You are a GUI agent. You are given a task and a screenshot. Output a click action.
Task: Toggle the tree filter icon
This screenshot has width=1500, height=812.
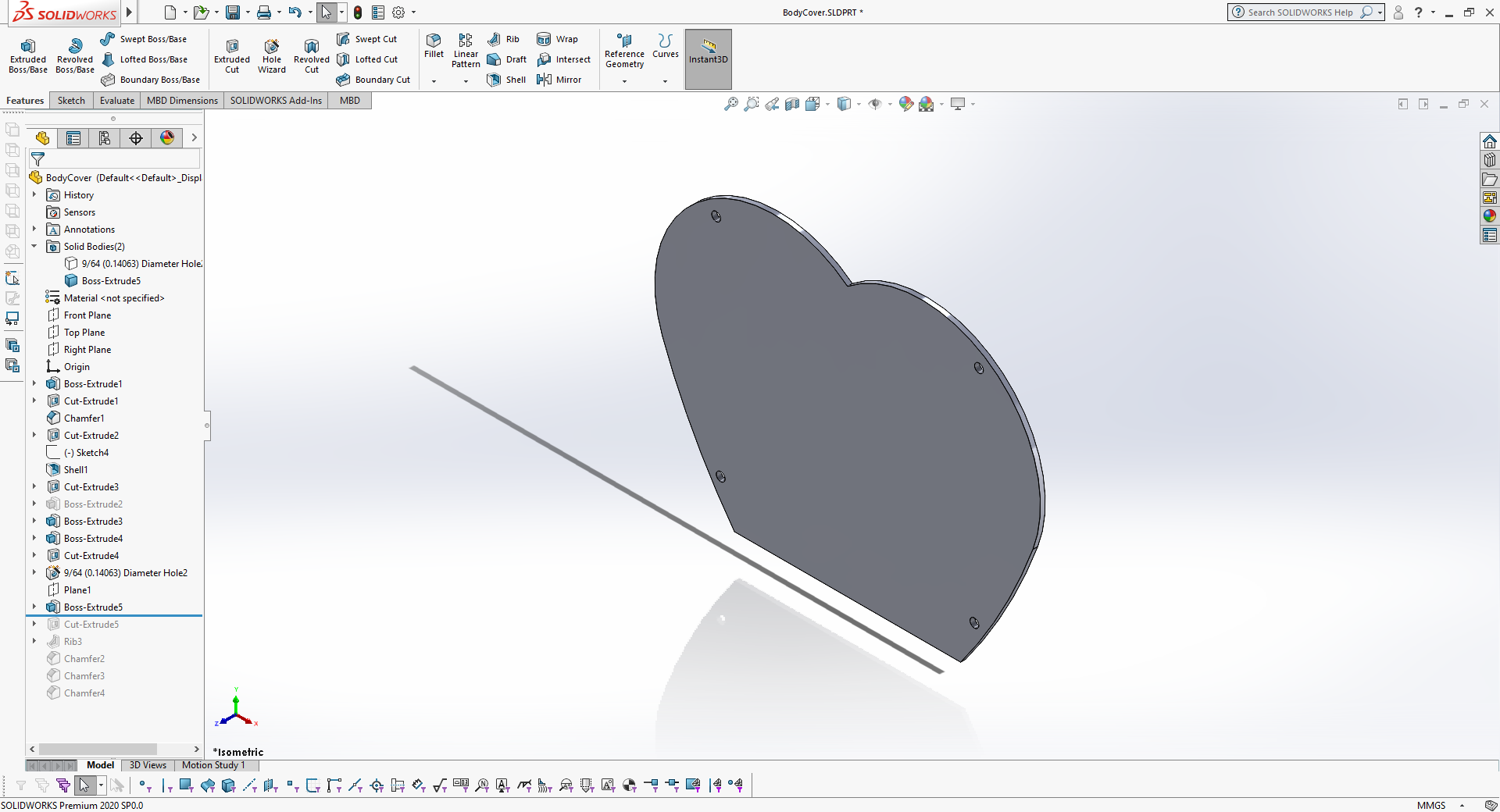37,159
